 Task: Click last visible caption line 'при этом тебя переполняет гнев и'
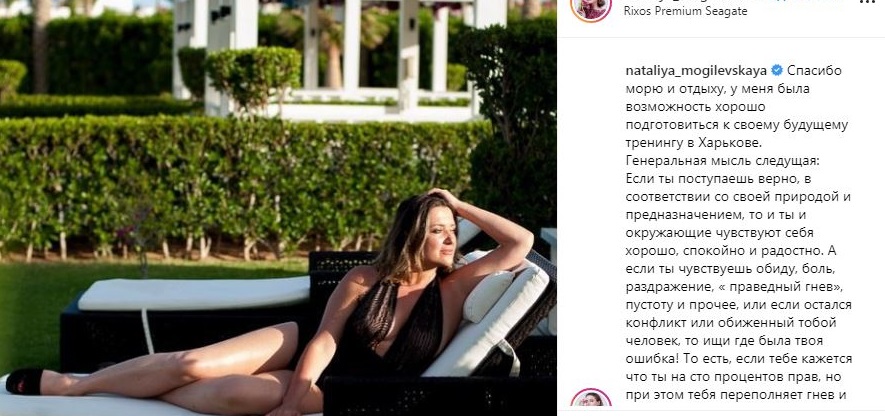[737, 396]
